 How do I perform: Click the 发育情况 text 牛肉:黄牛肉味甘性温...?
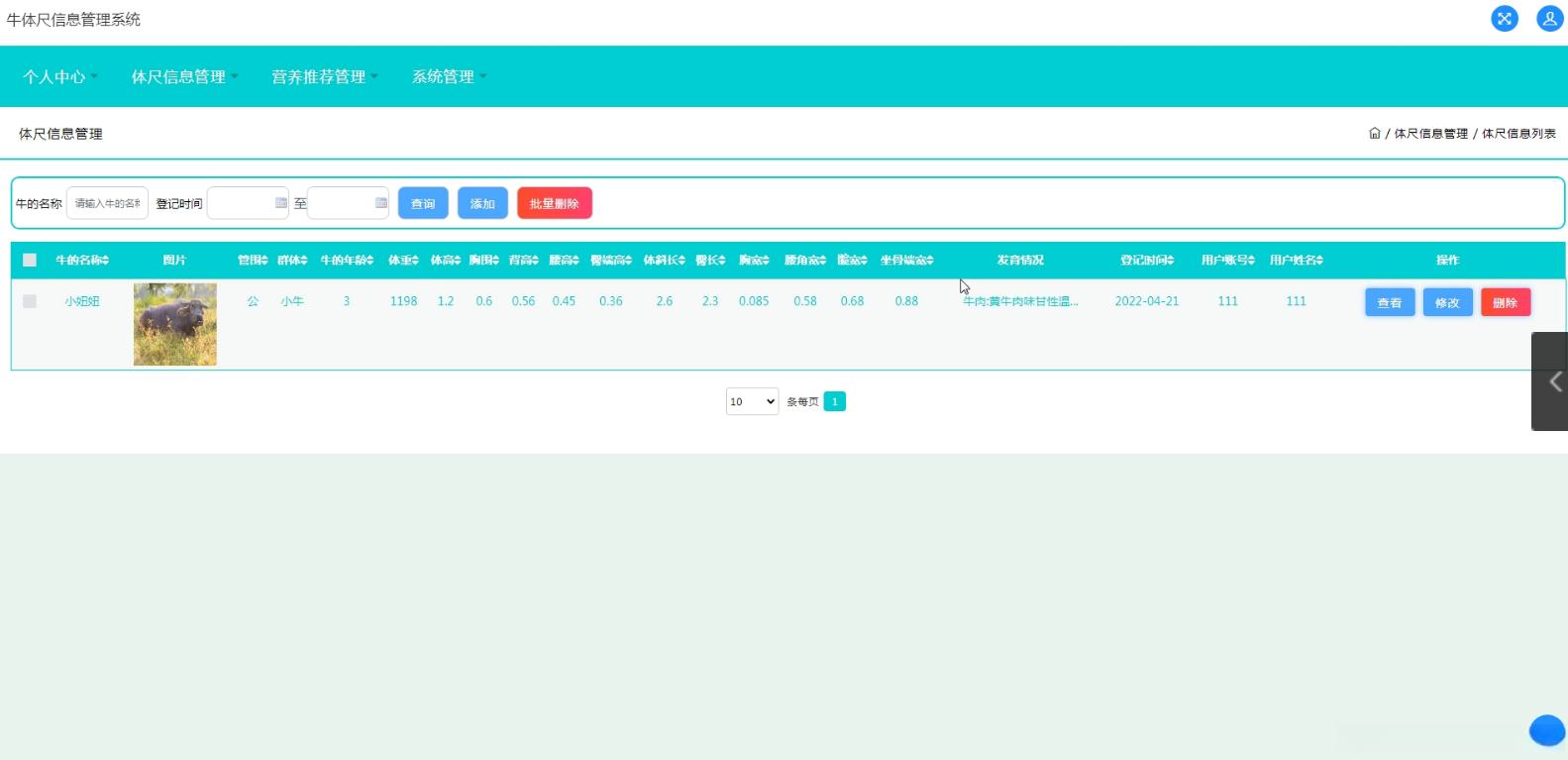coord(1020,301)
